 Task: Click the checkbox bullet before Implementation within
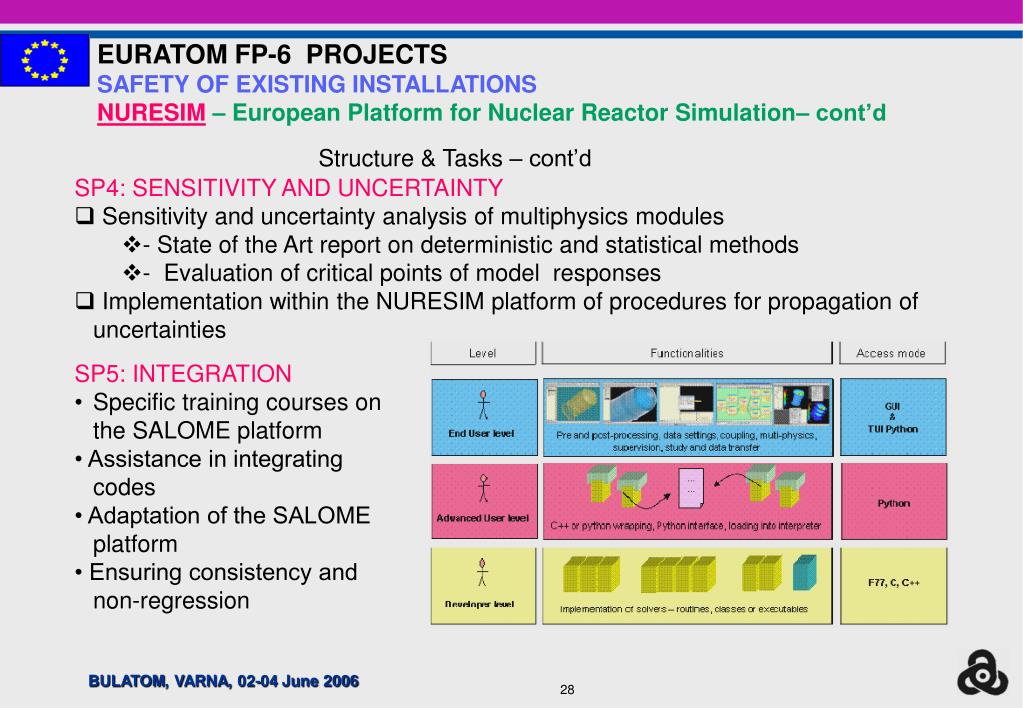pos(85,301)
